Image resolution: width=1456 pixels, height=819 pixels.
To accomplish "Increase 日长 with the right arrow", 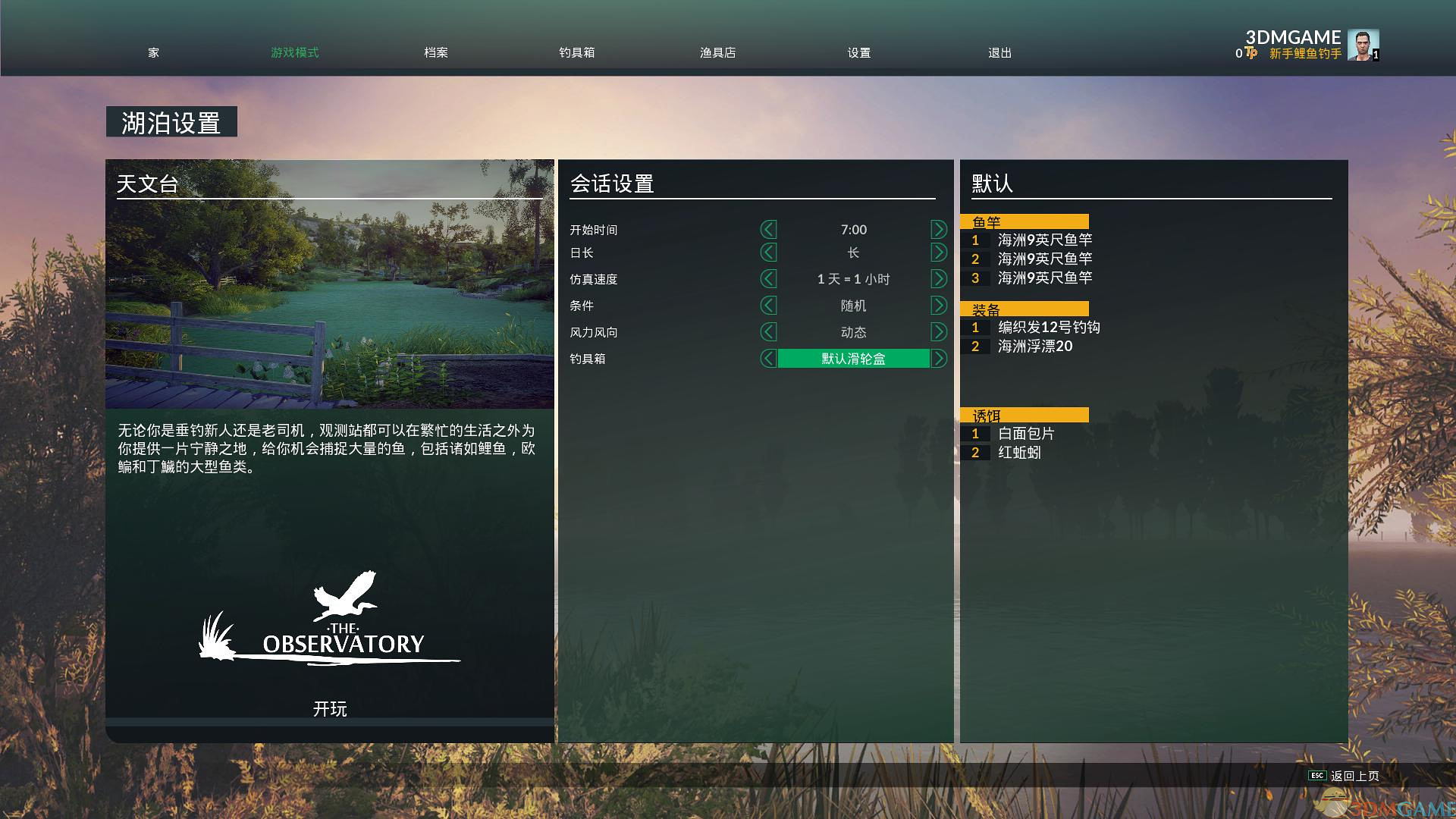I will click(939, 253).
